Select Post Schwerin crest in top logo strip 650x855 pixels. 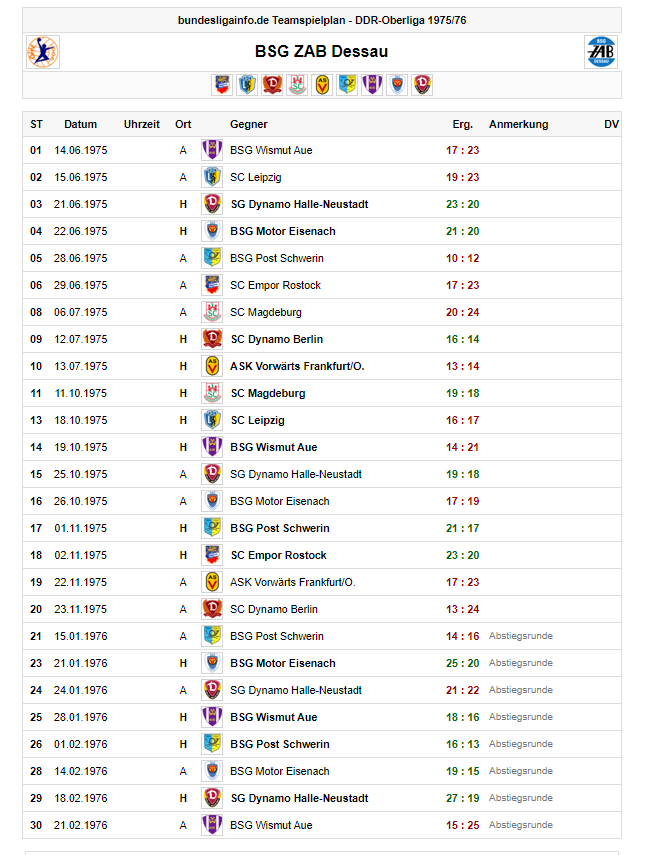pyautogui.click(x=347, y=85)
